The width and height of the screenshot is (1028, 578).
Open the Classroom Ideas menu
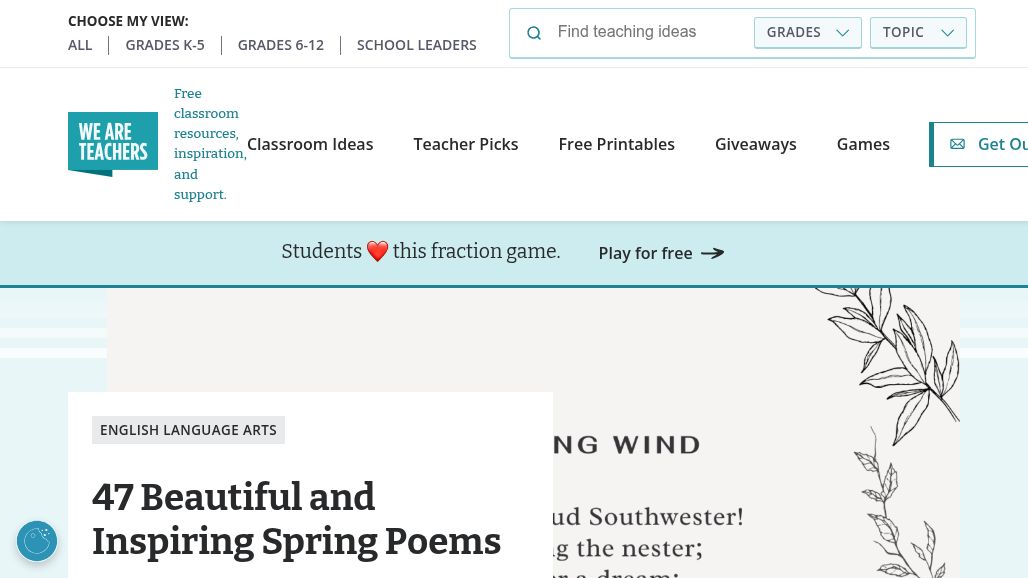click(310, 144)
